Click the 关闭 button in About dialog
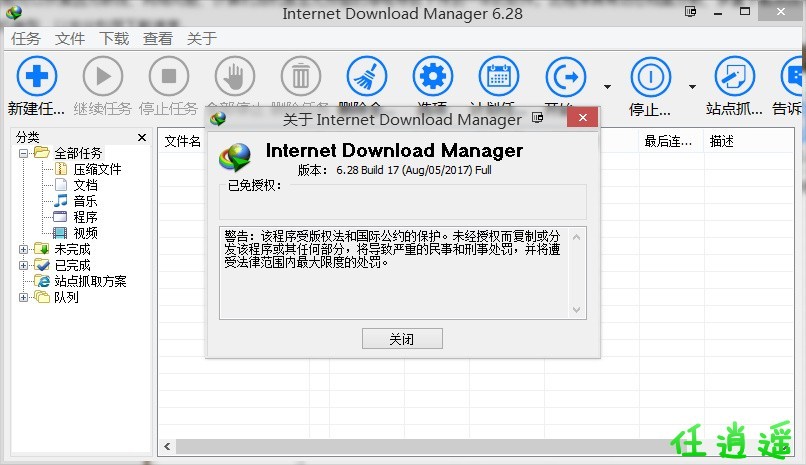806x465 pixels. tap(402, 339)
